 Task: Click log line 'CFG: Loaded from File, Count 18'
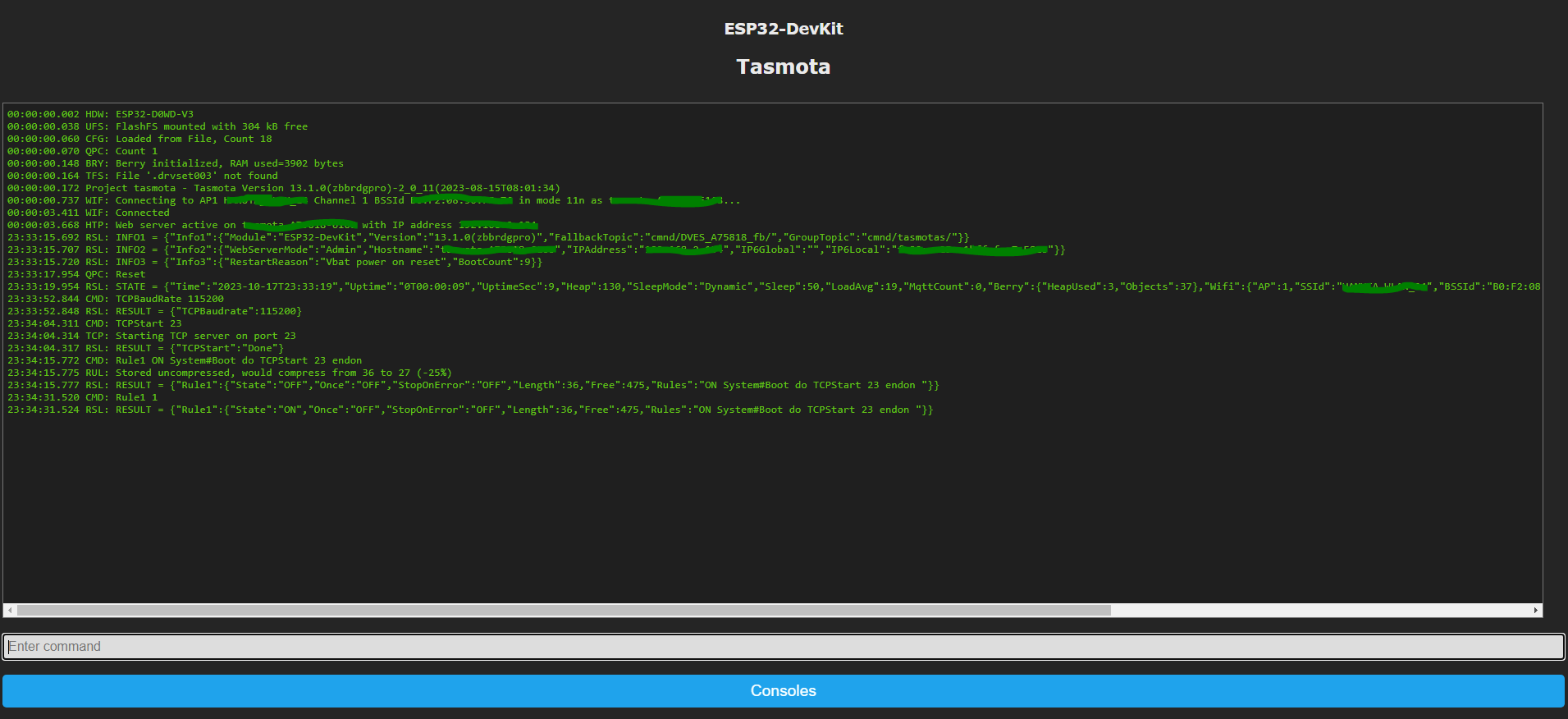tap(139, 139)
